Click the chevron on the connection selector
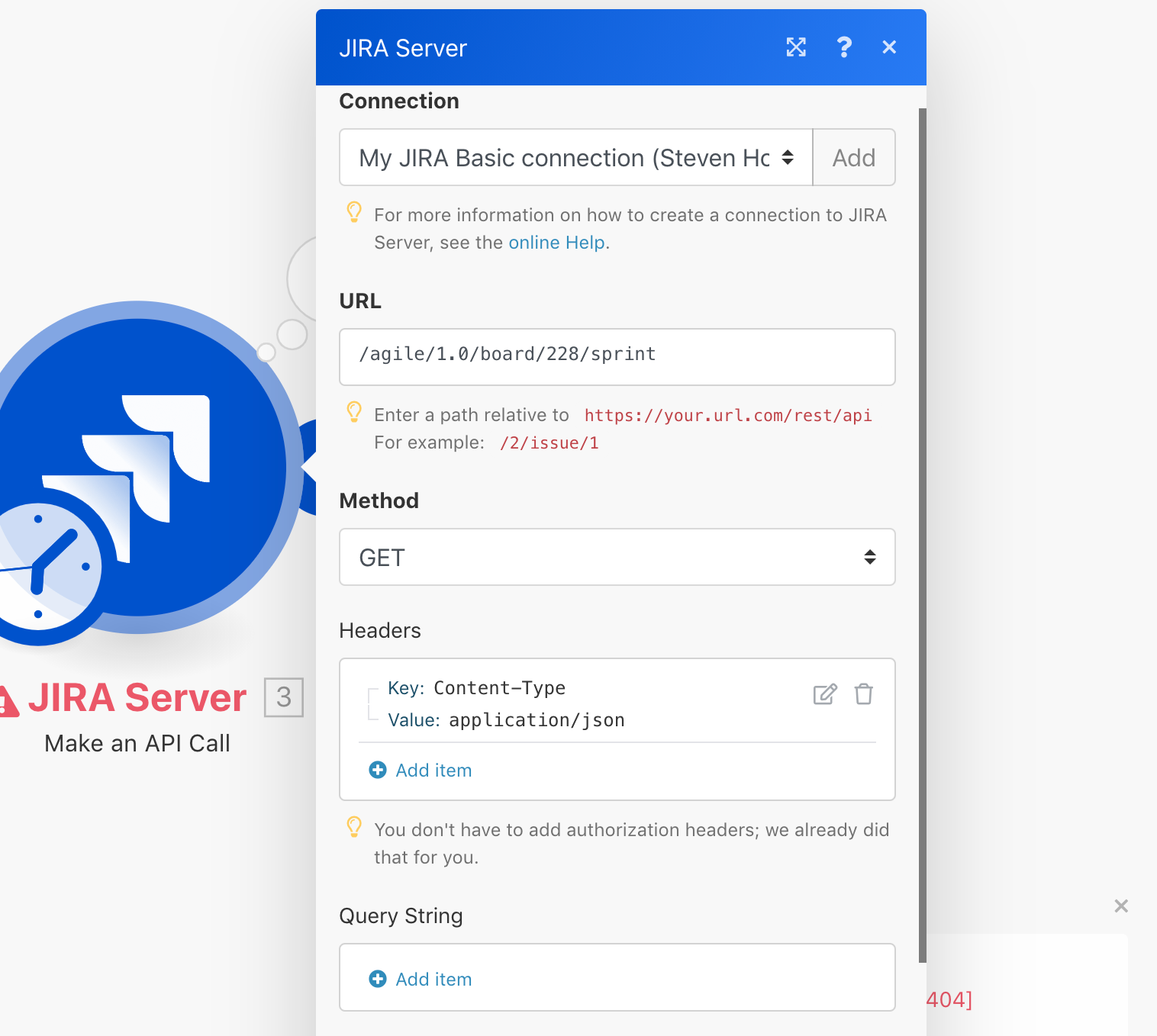1157x1036 pixels. pos(787,157)
